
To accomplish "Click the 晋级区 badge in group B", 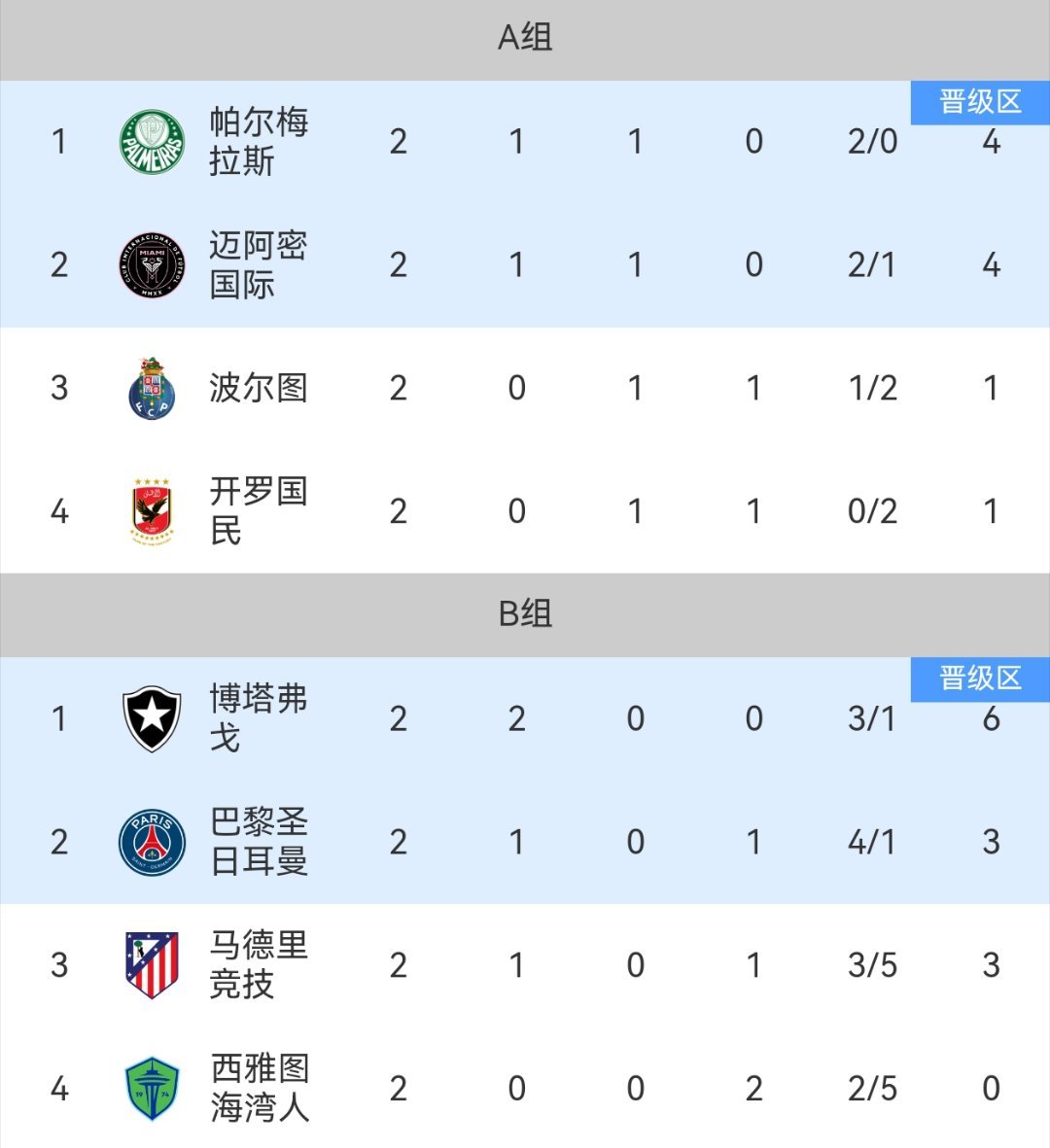I will [980, 678].
